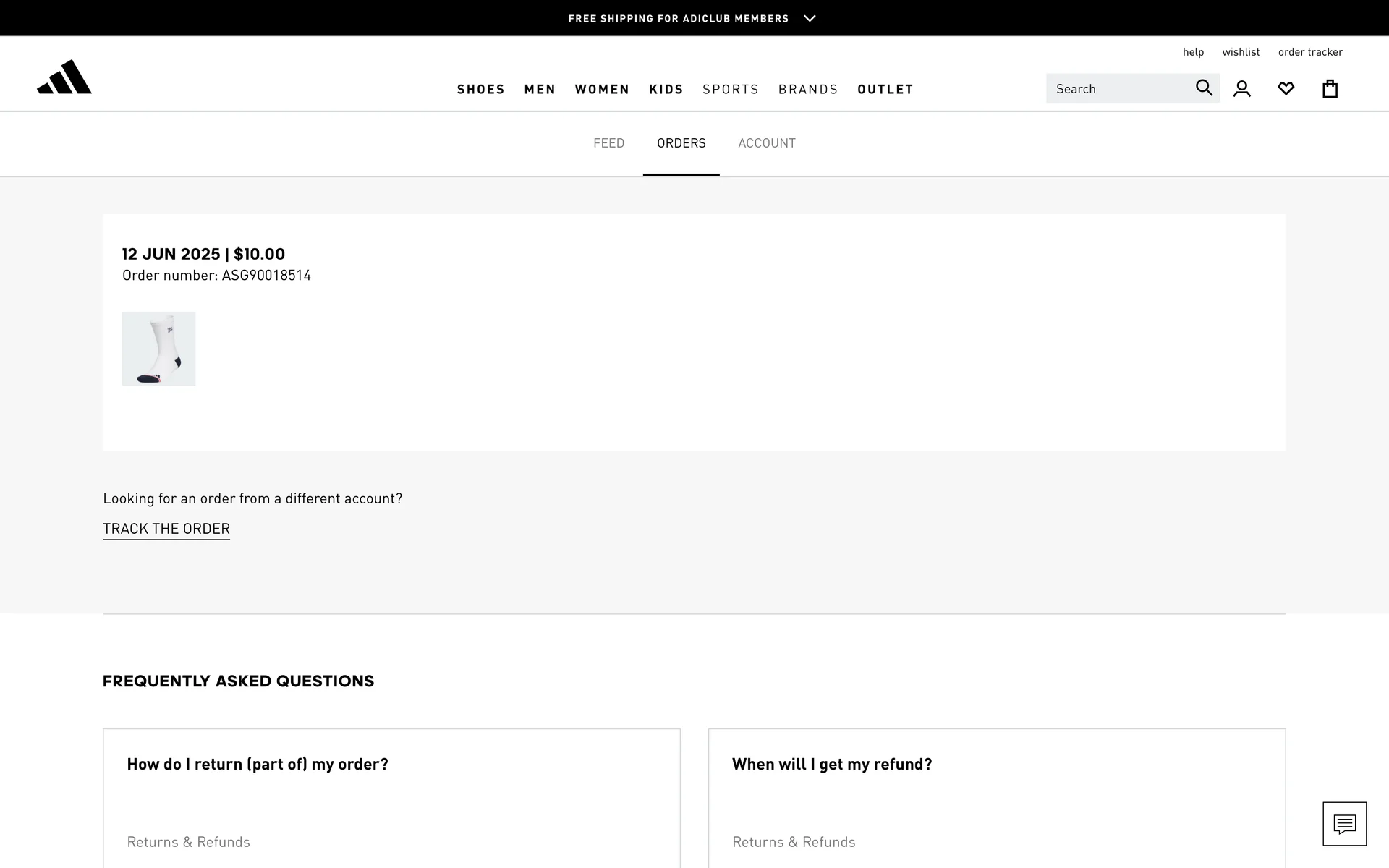1389x868 pixels.
Task: Open the shopping bag icon
Action: click(1330, 89)
